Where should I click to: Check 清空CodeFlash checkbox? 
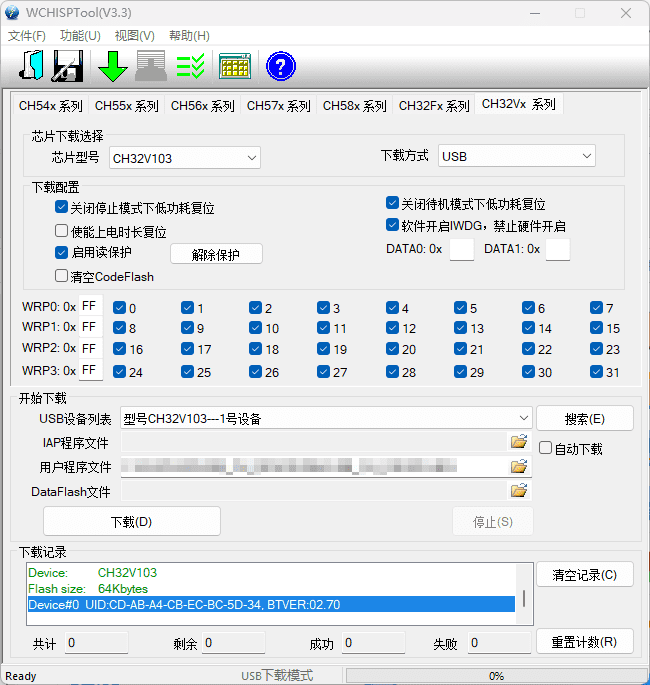pyautogui.click(x=61, y=276)
